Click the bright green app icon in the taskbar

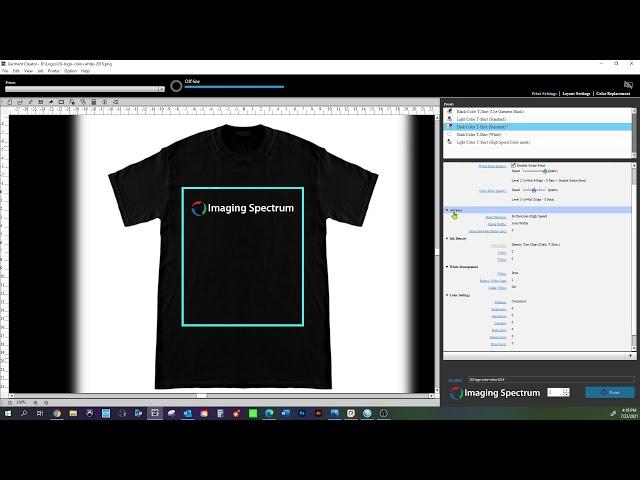(x=253, y=413)
